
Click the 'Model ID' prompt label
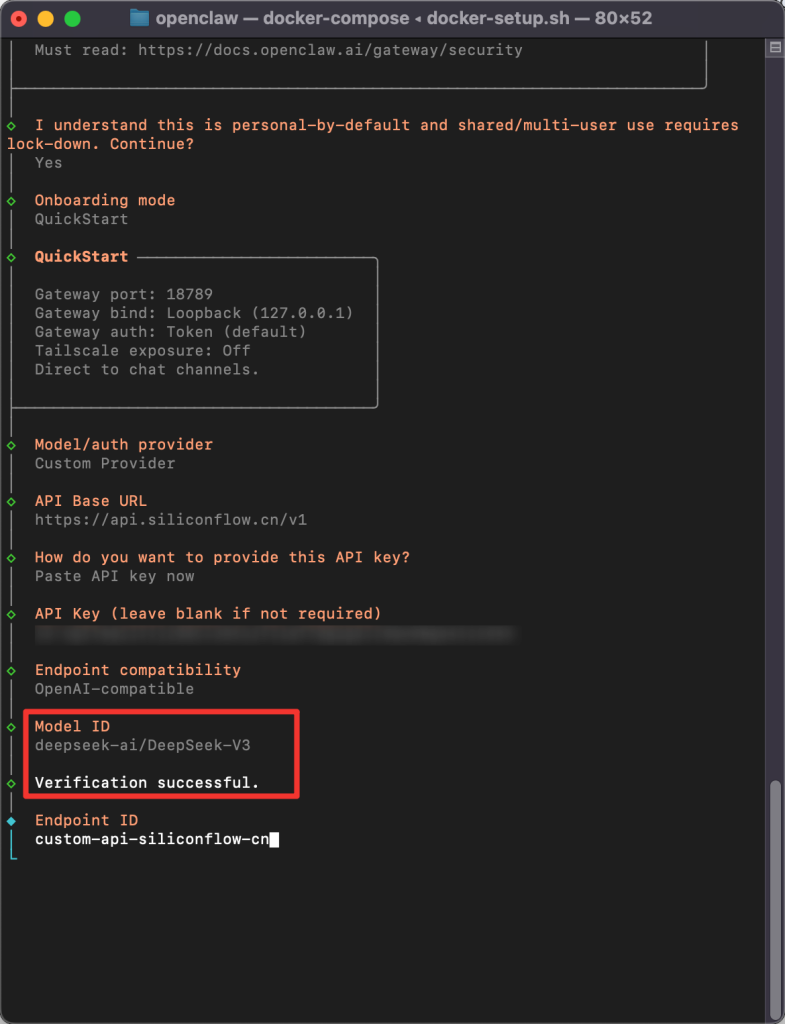[x=72, y=726]
